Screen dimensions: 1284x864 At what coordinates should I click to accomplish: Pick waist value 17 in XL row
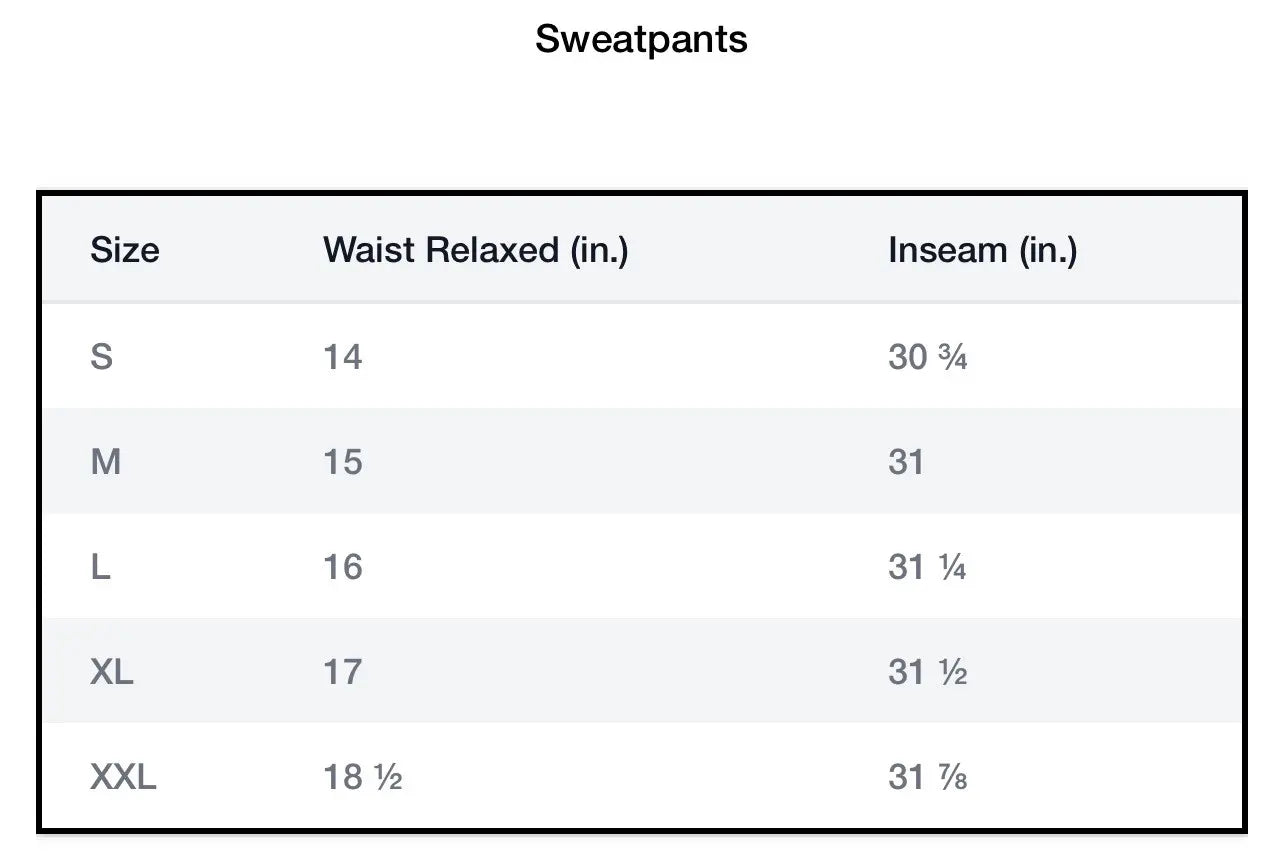(342, 672)
